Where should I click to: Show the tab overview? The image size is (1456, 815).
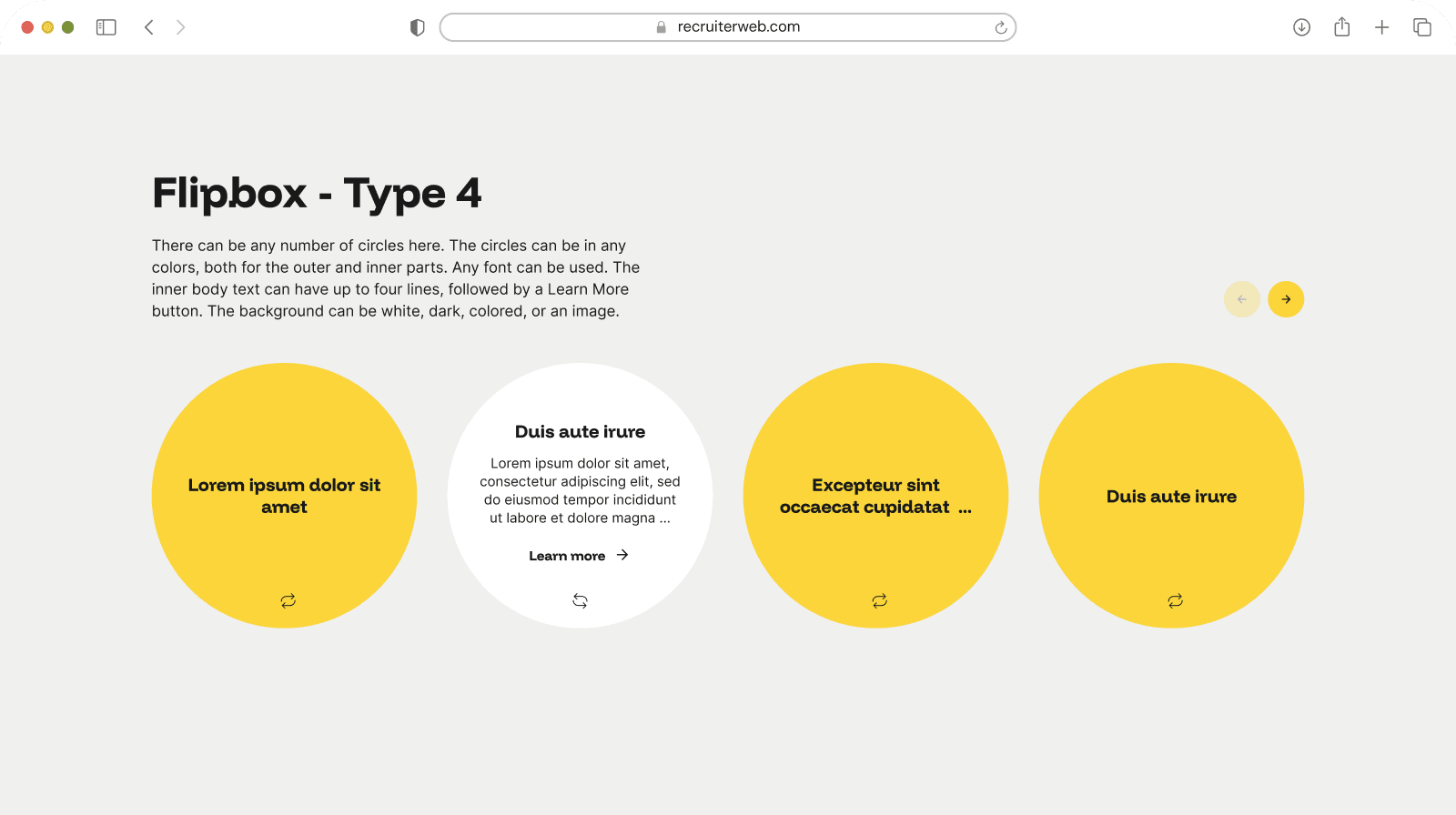[x=1421, y=27]
